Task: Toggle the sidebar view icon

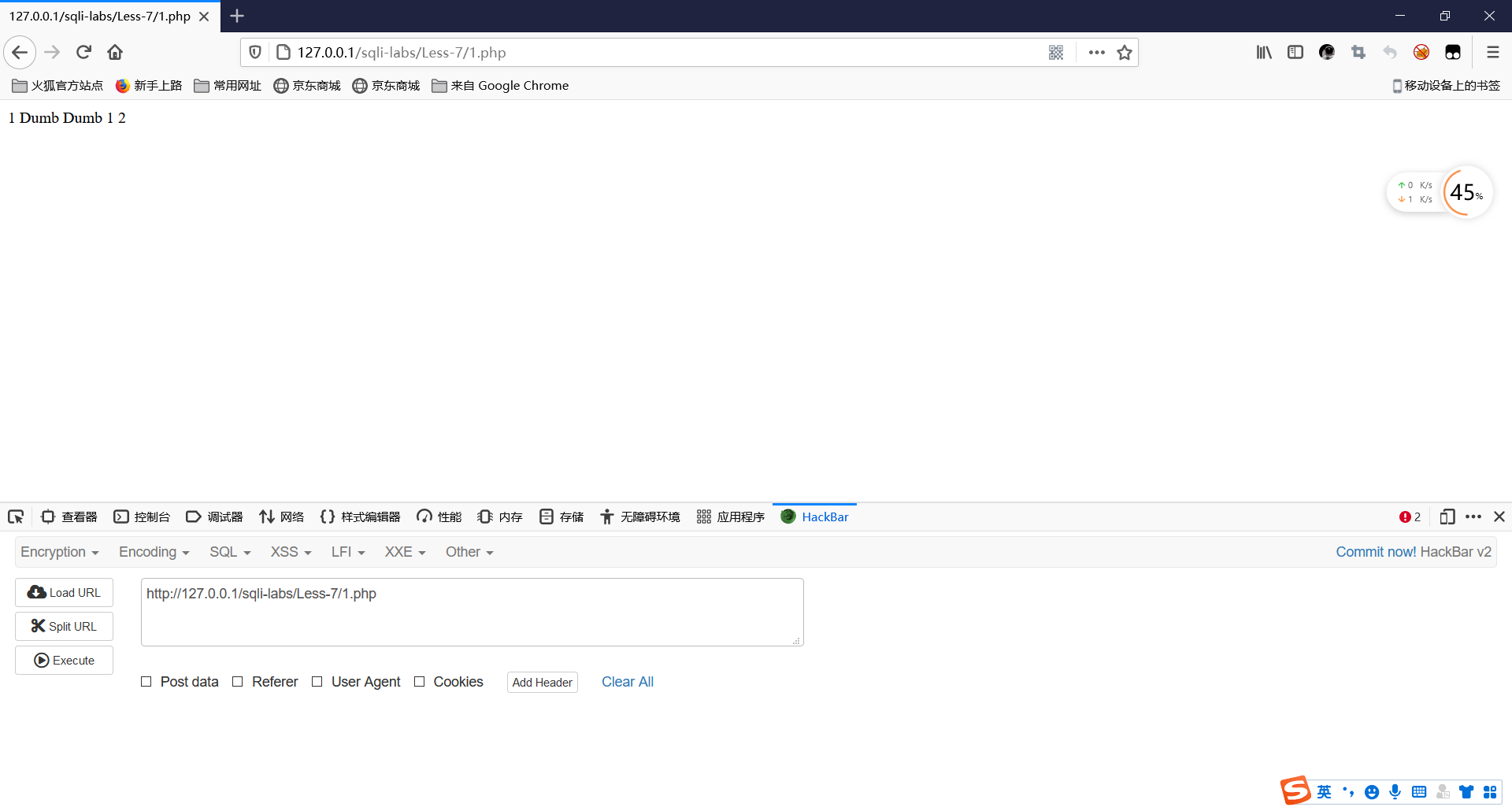Action: coord(1295,53)
